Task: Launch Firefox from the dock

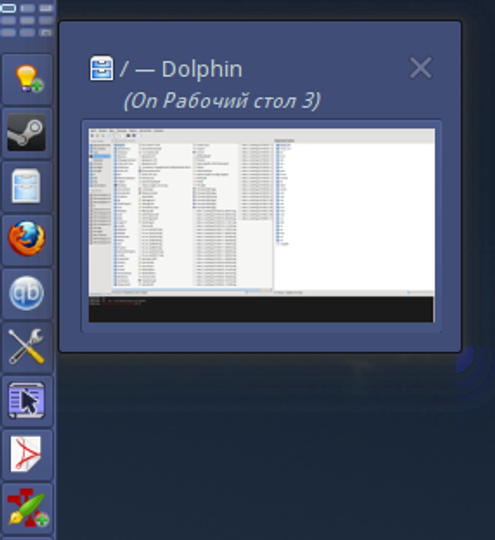Action: click(x=27, y=239)
